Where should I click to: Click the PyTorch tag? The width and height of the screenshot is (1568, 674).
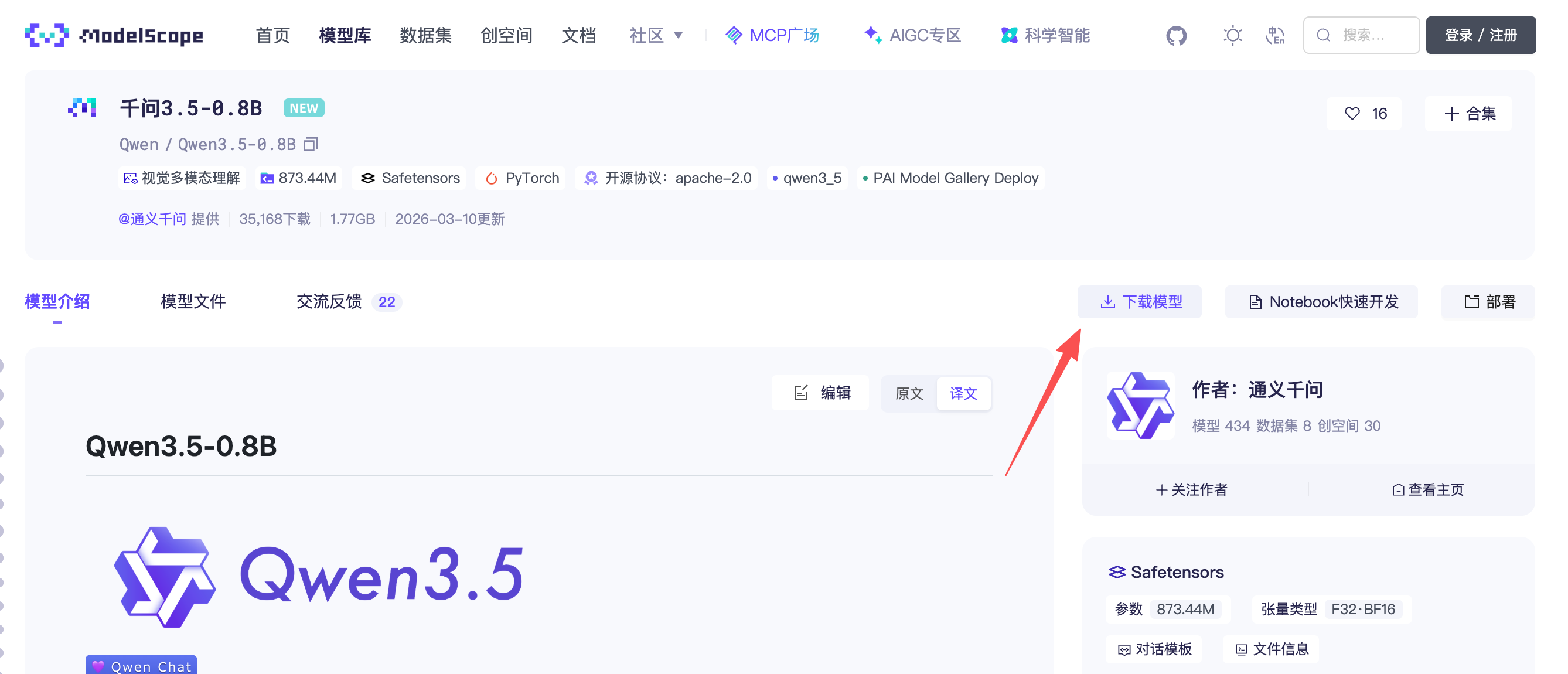(521, 178)
